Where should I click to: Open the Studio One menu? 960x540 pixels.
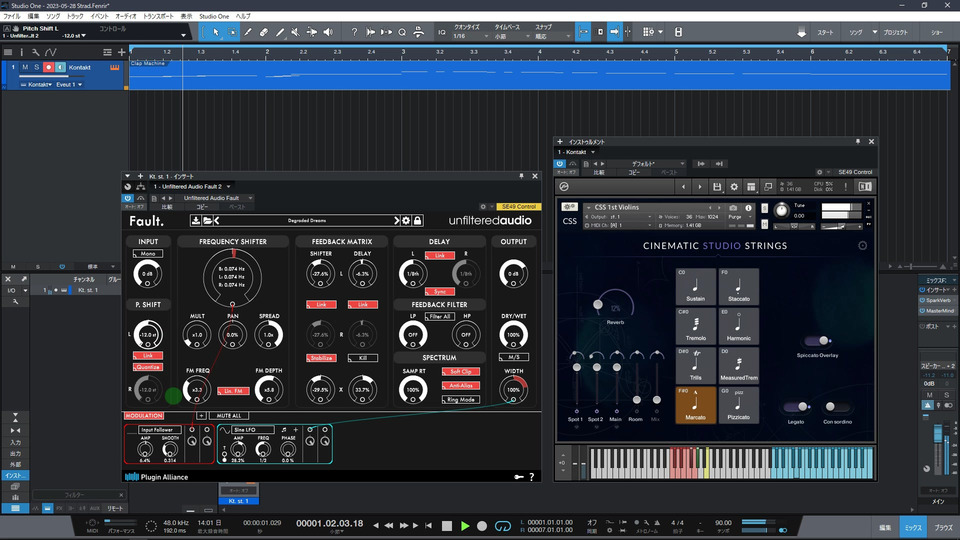coord(213,17)
